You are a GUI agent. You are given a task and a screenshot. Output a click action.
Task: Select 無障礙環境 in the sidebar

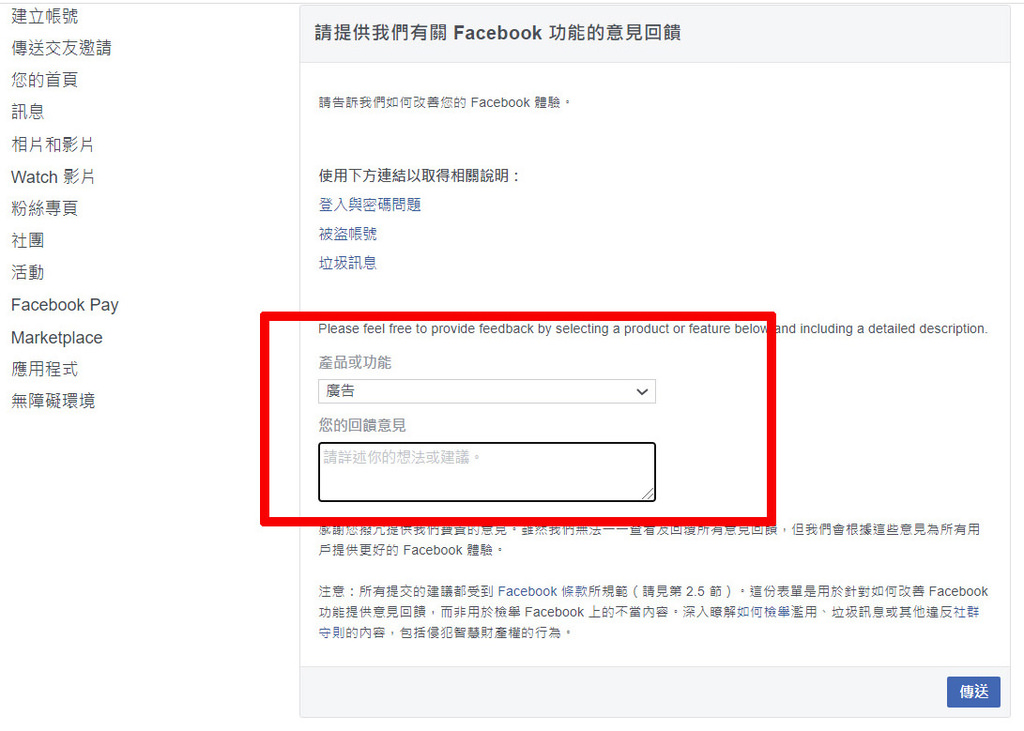pyautogui.click(x=53, y=401)
